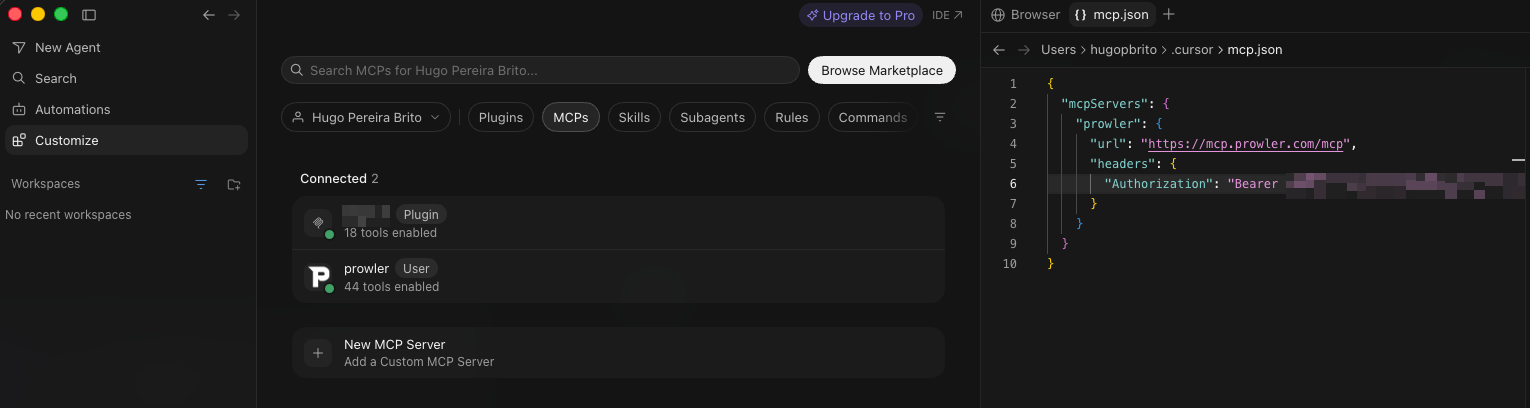Click the New Agent compose icon
Screen dimensions: 1530x408
tap(19, 47)
